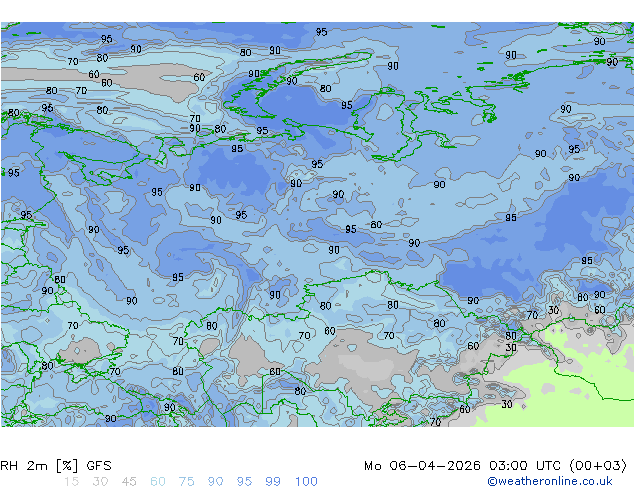Select legend value 99 in the color scale
Viewport: 634px width, 490px height.
[273, 482]
